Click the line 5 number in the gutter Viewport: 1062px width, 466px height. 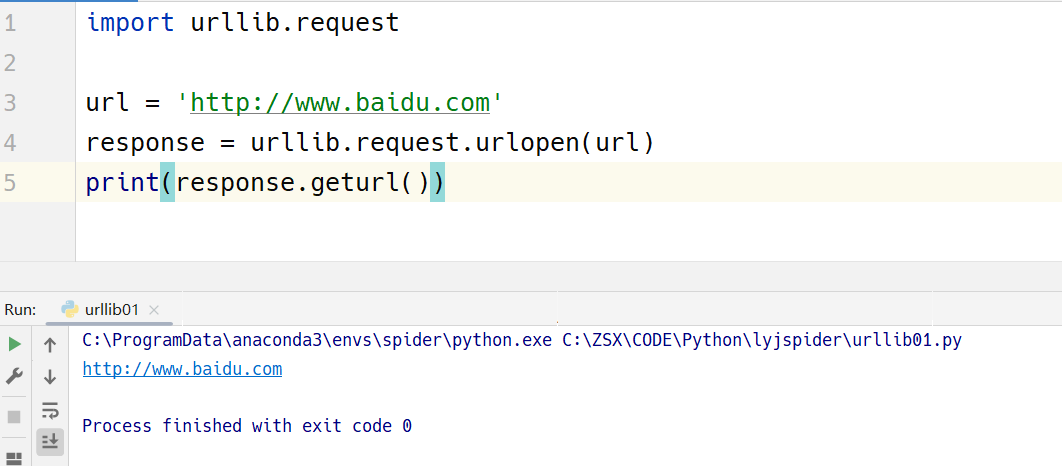10,182
